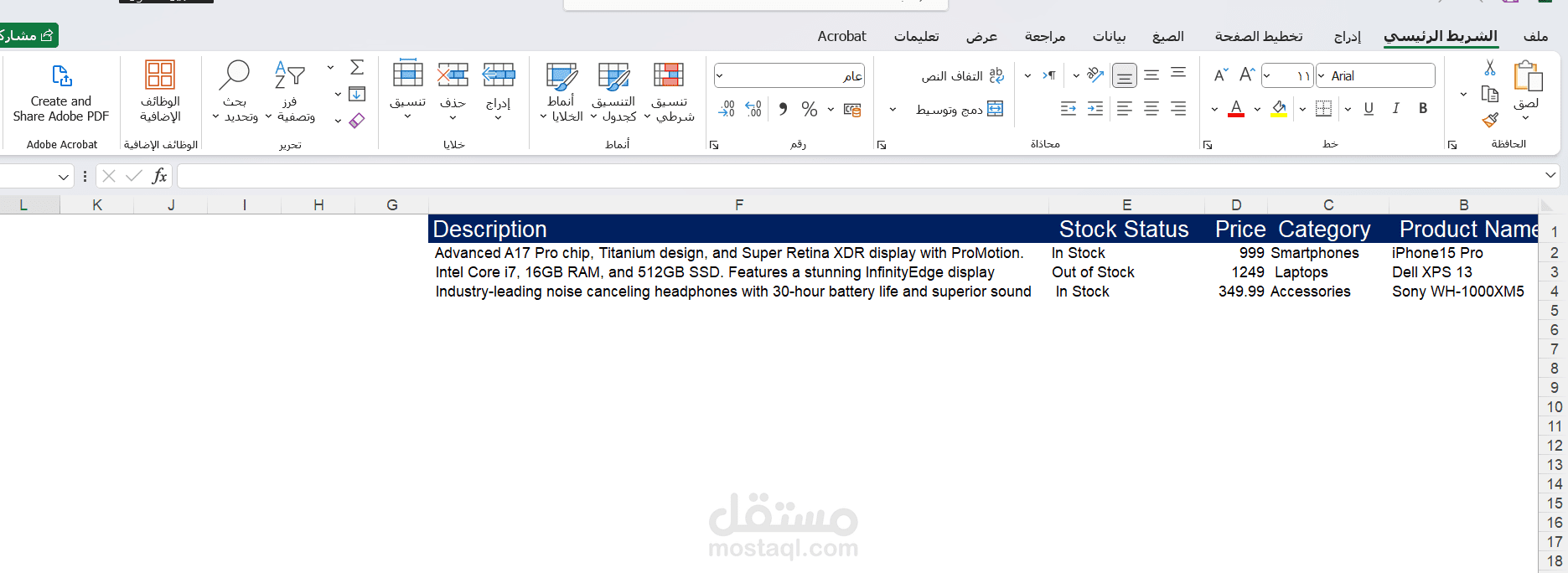Image resolution: width=1568 pixels, height=573 pixels.
Task: Expand the formula bar chevron
Action: click(1550, 175)
